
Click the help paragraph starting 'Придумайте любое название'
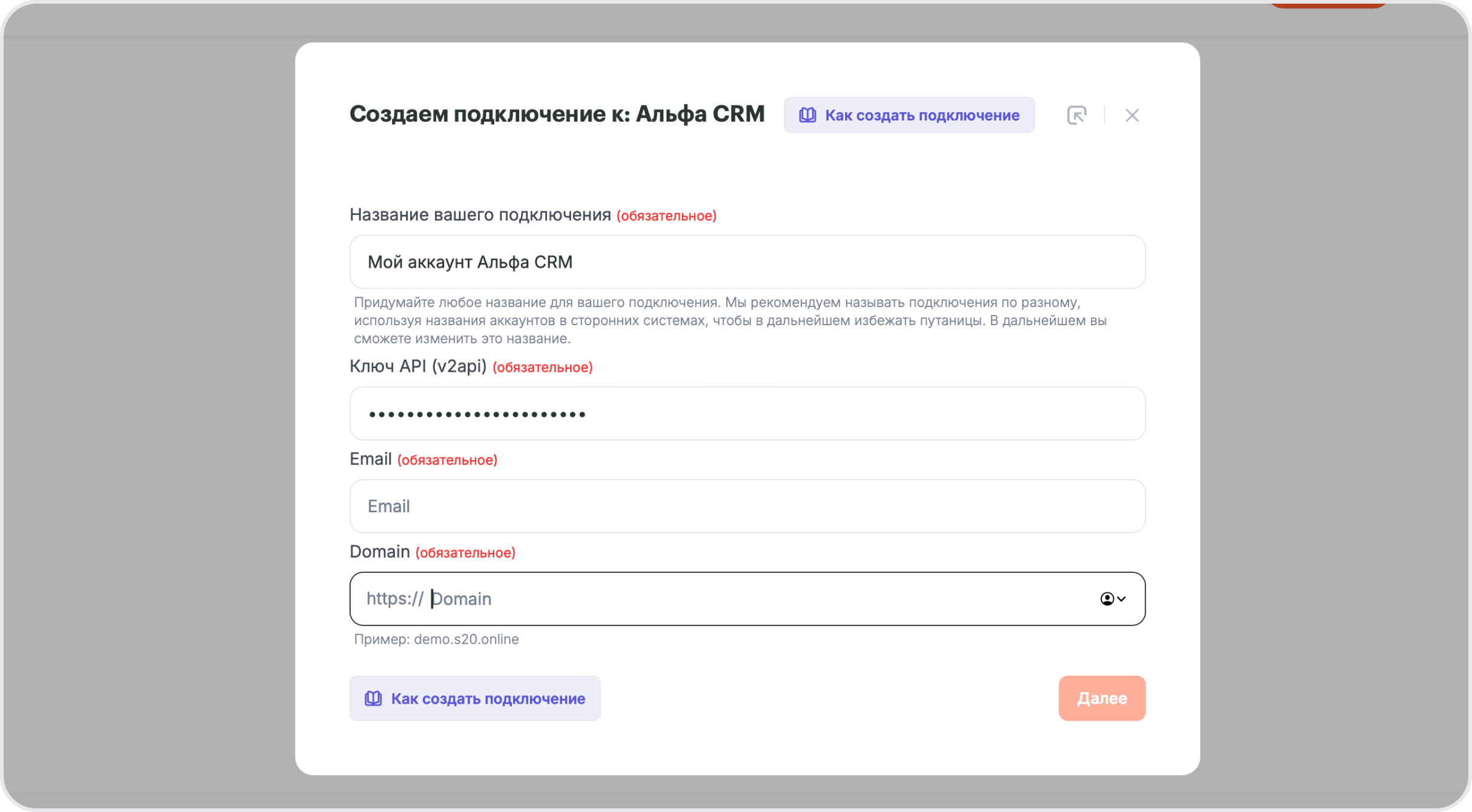pos(730,320)
